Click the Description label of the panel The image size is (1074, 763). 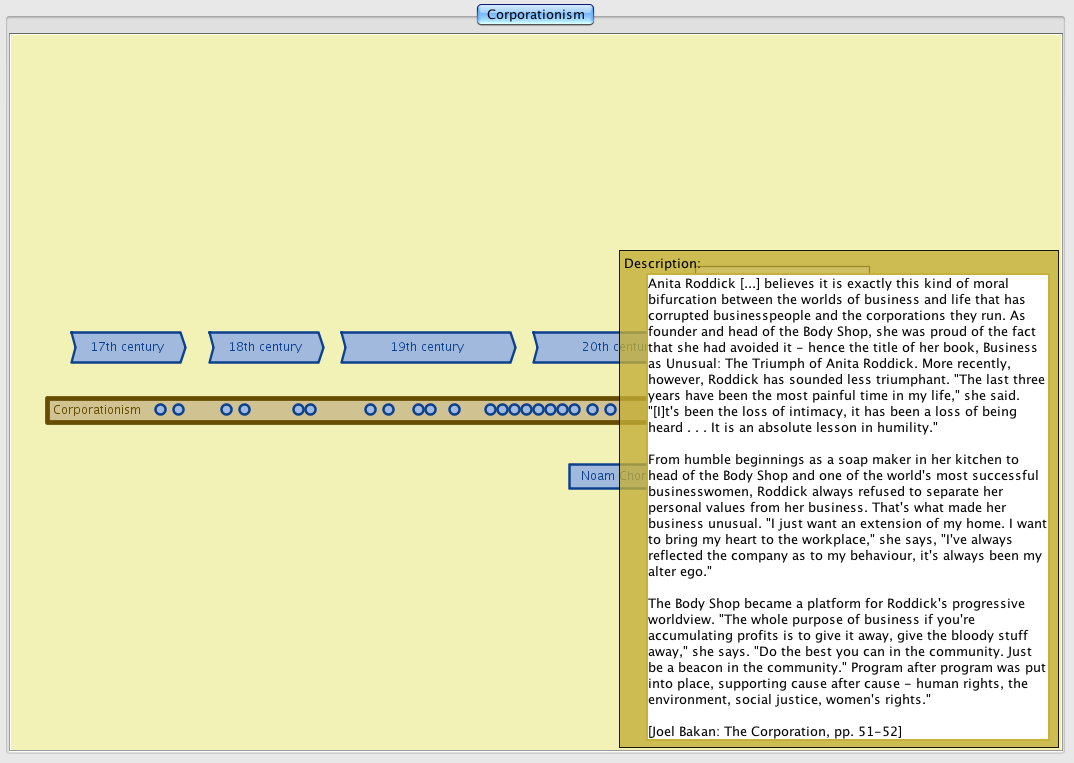662,264
